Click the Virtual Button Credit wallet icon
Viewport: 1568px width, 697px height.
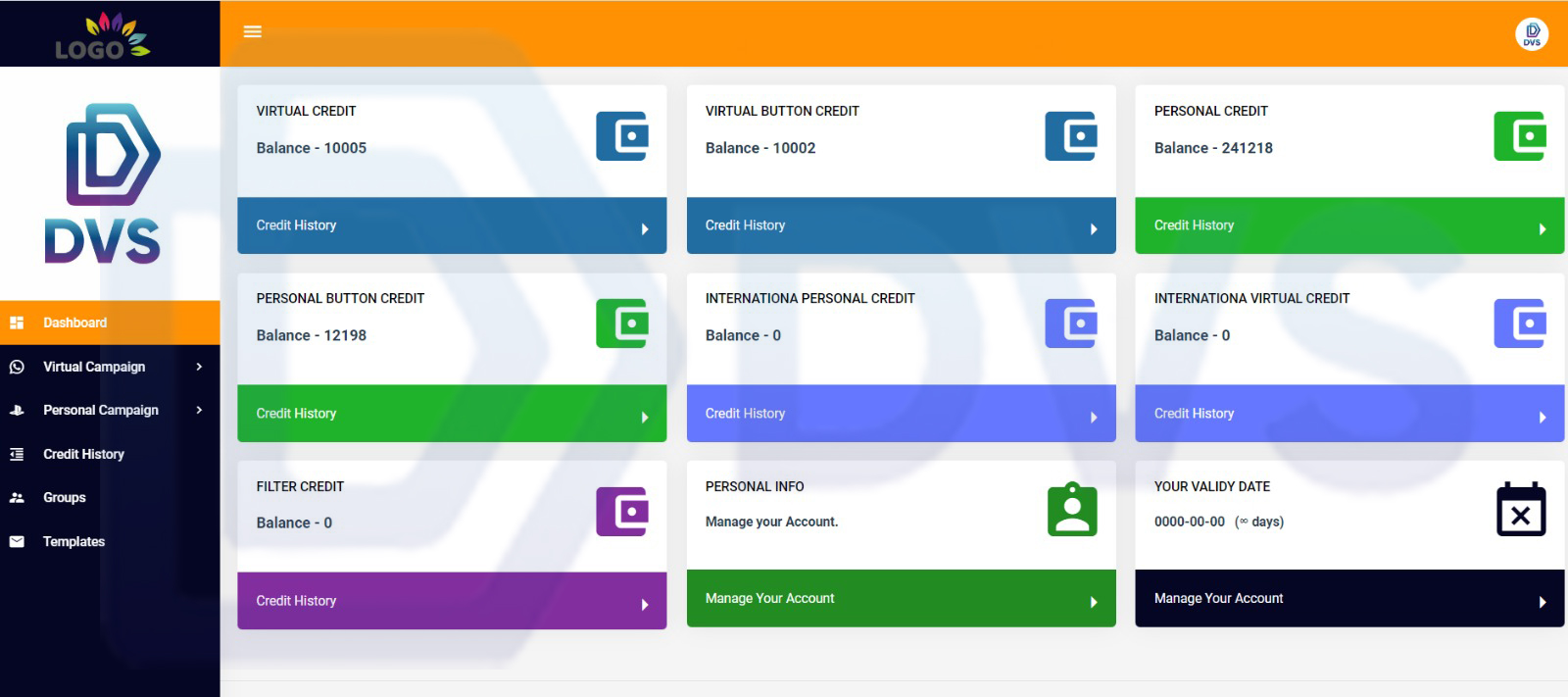tap(1071, 136)
